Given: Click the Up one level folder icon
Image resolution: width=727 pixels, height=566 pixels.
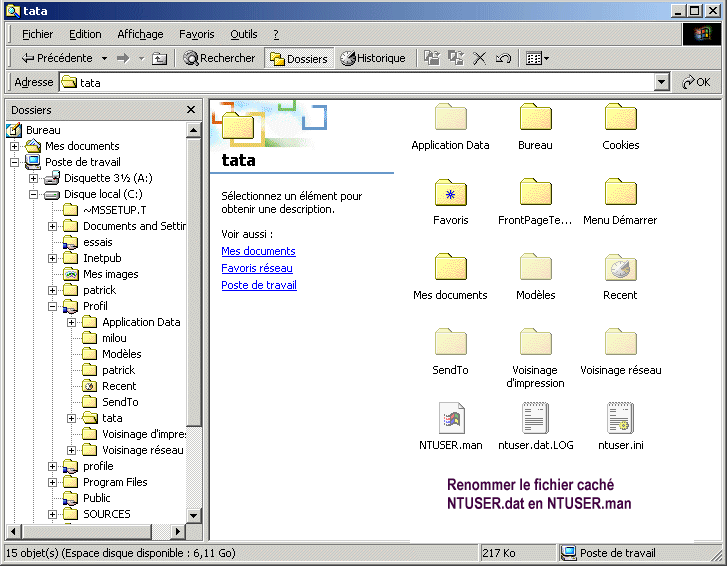Looking at the screenshot, I should [x=160, y=58].
